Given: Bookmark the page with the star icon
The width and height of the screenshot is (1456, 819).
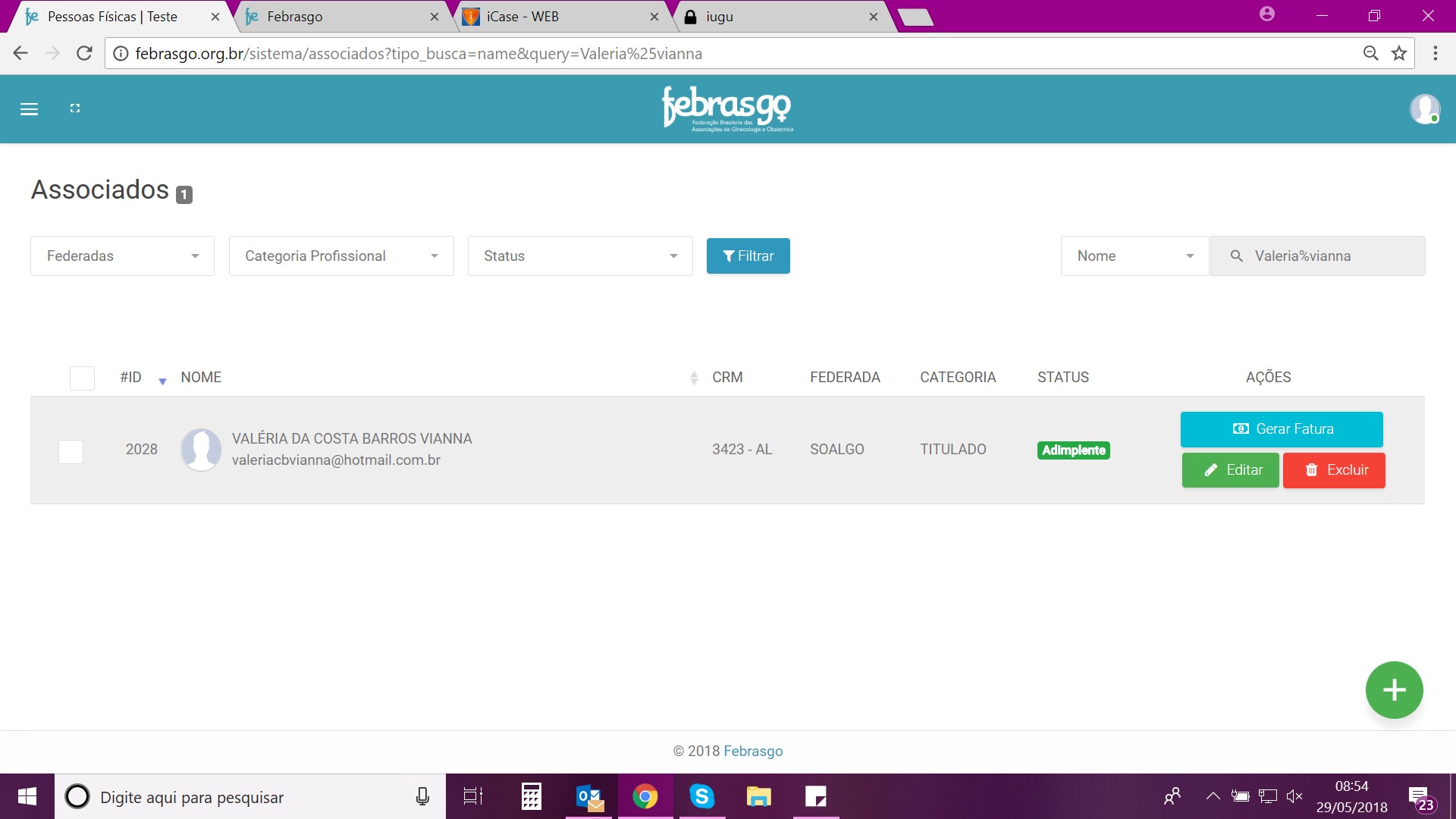Looking at the screenshot, I should point(1399,53).
